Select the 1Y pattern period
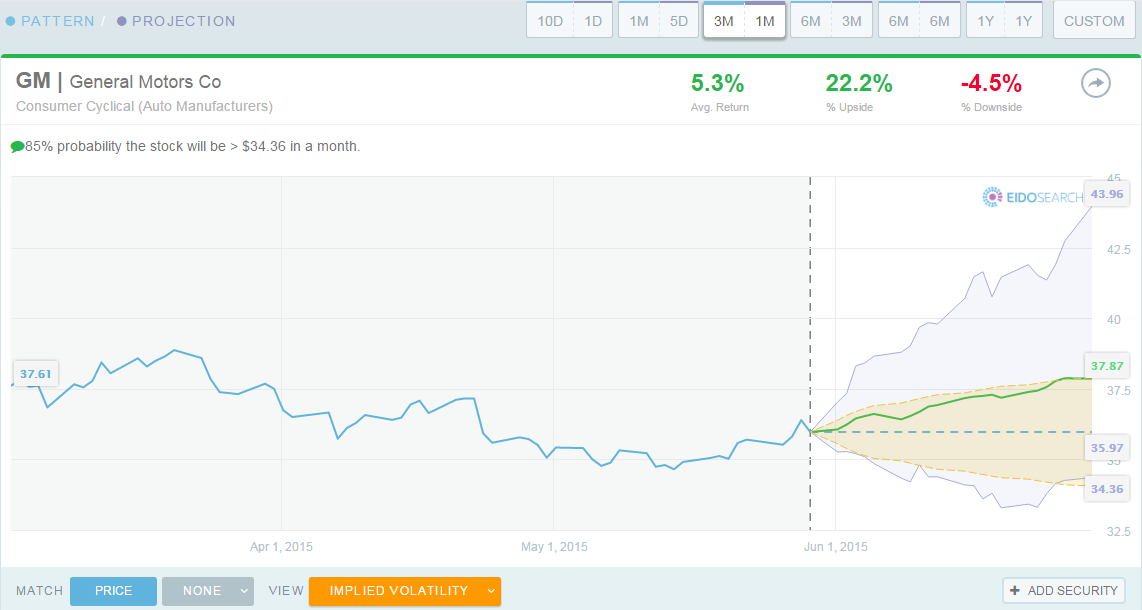The height and width of the screenshot is (610, 1142). [x=985, y=21]
